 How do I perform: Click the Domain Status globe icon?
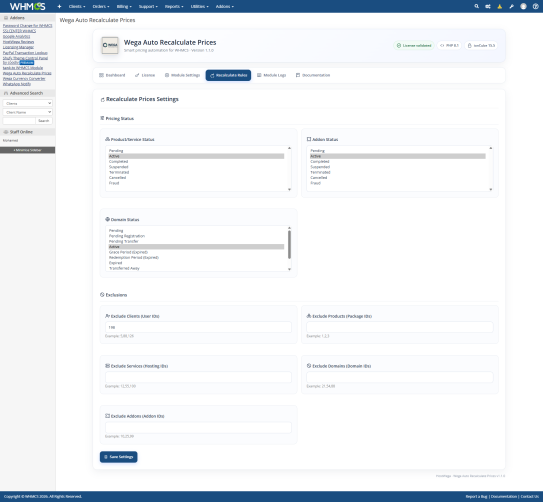tap(107, 219)
